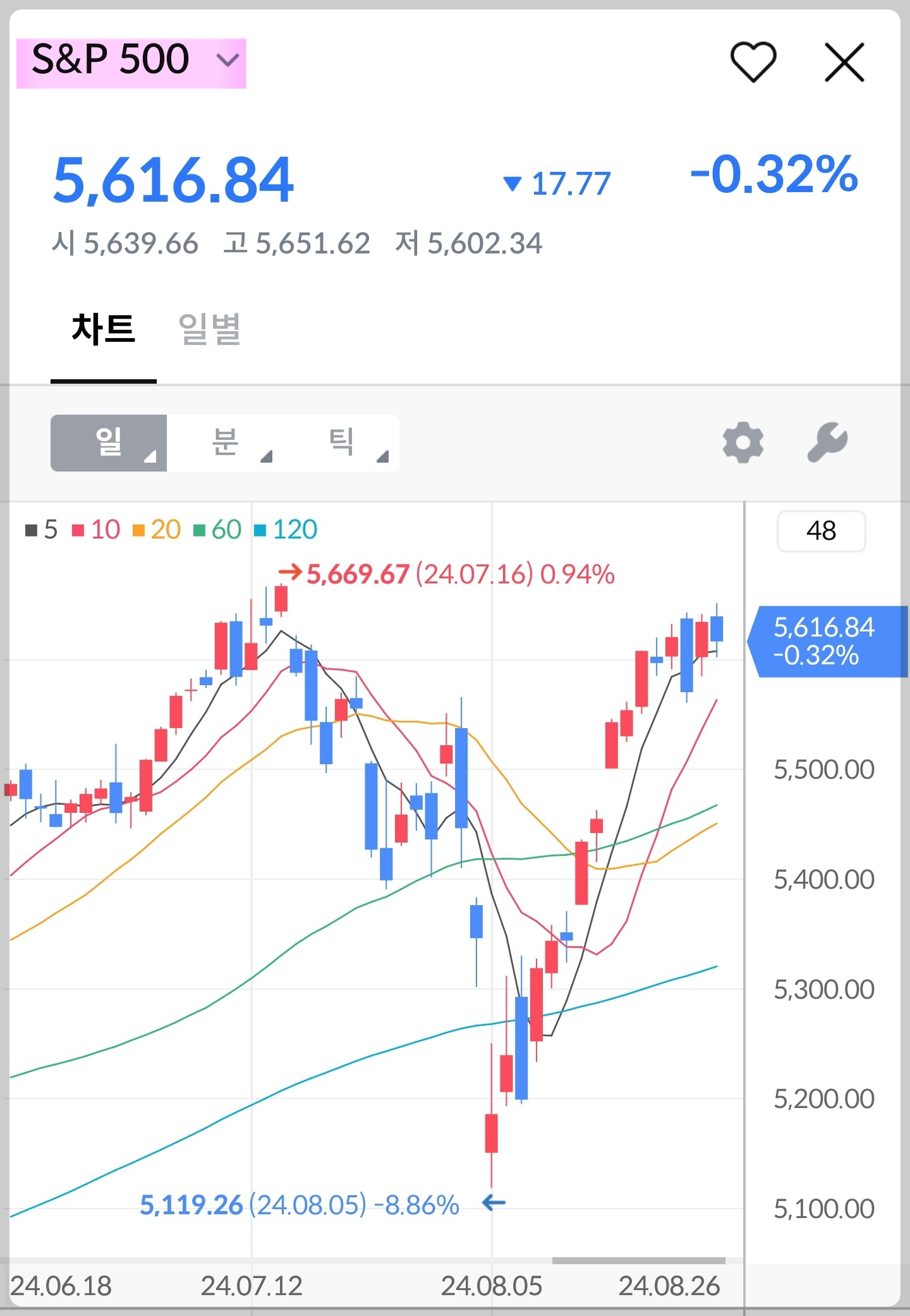Click the 24.08.26 date axis label
Screen dimensions: 910x1316
(669, 1286)
